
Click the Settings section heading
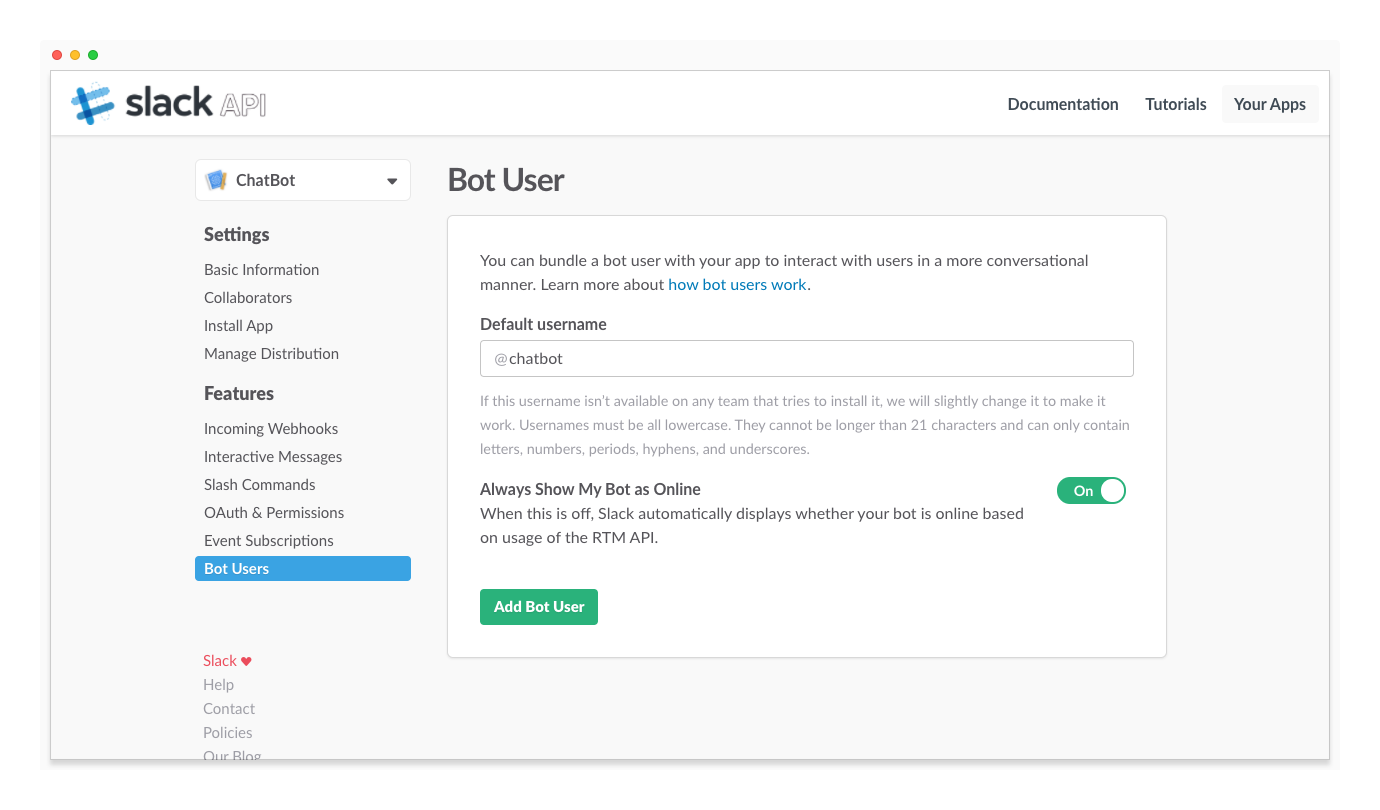[237, 235]
